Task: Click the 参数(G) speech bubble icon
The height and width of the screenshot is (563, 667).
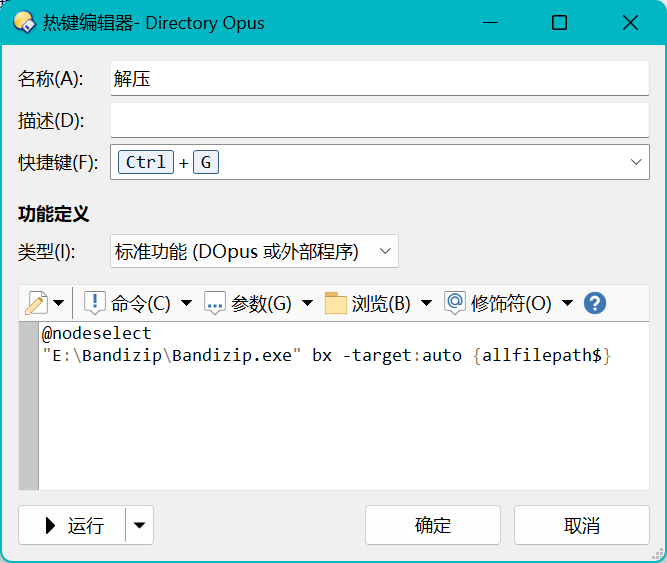Action: tap(214, 303)
